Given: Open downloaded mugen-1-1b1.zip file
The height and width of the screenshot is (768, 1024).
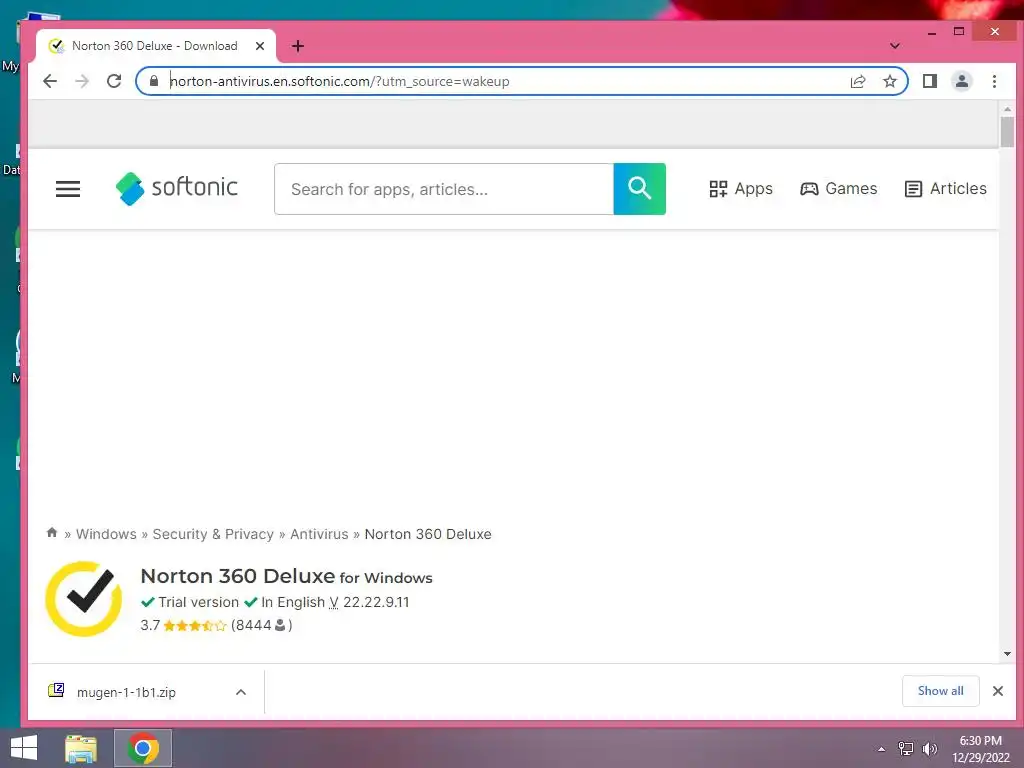Looking at the screenshot, I should tap(126, 692).
